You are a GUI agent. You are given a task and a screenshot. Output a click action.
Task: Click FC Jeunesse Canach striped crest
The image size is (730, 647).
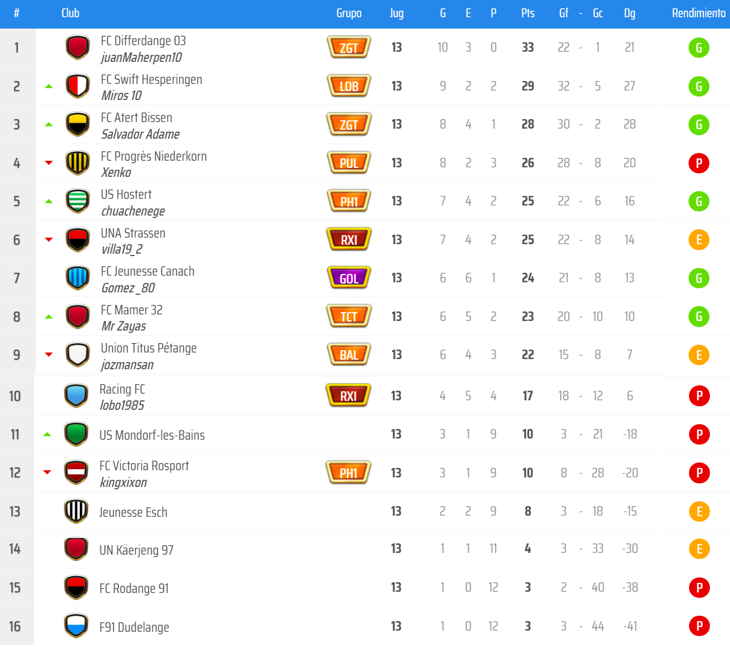click(x=77, y=278)
